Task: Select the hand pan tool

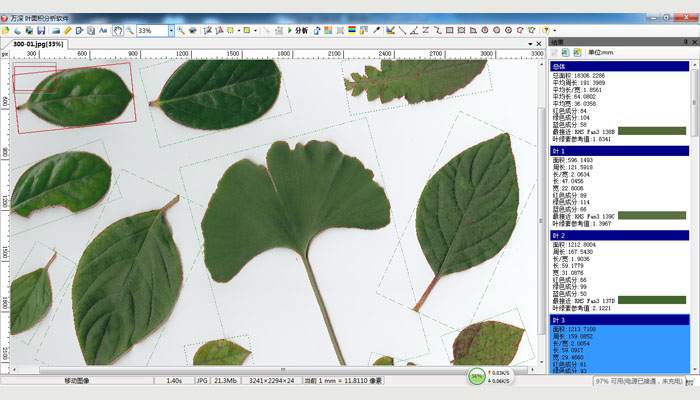Action: pyautogui.click(x=117, y=31)
